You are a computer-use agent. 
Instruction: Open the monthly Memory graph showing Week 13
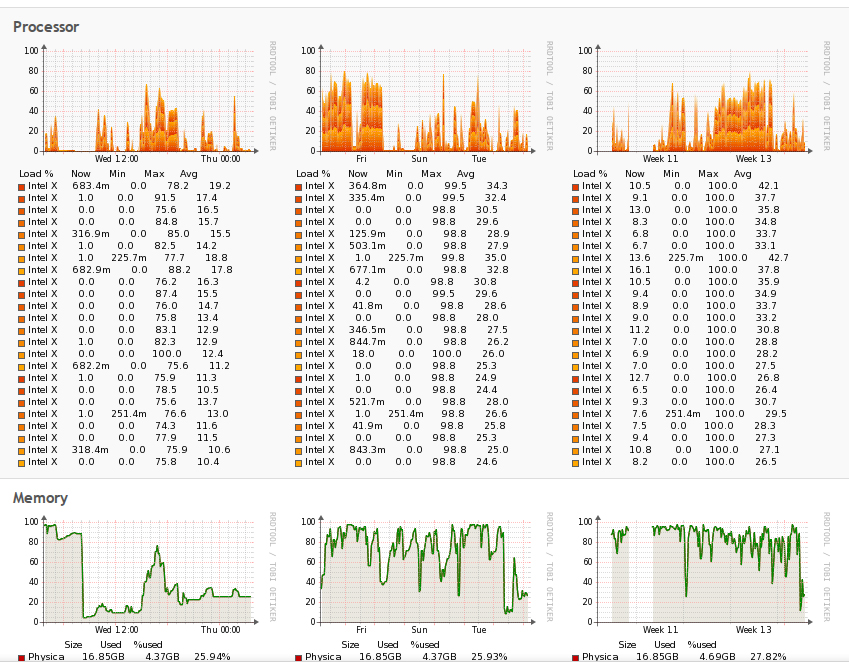click(x=698, y=571)
